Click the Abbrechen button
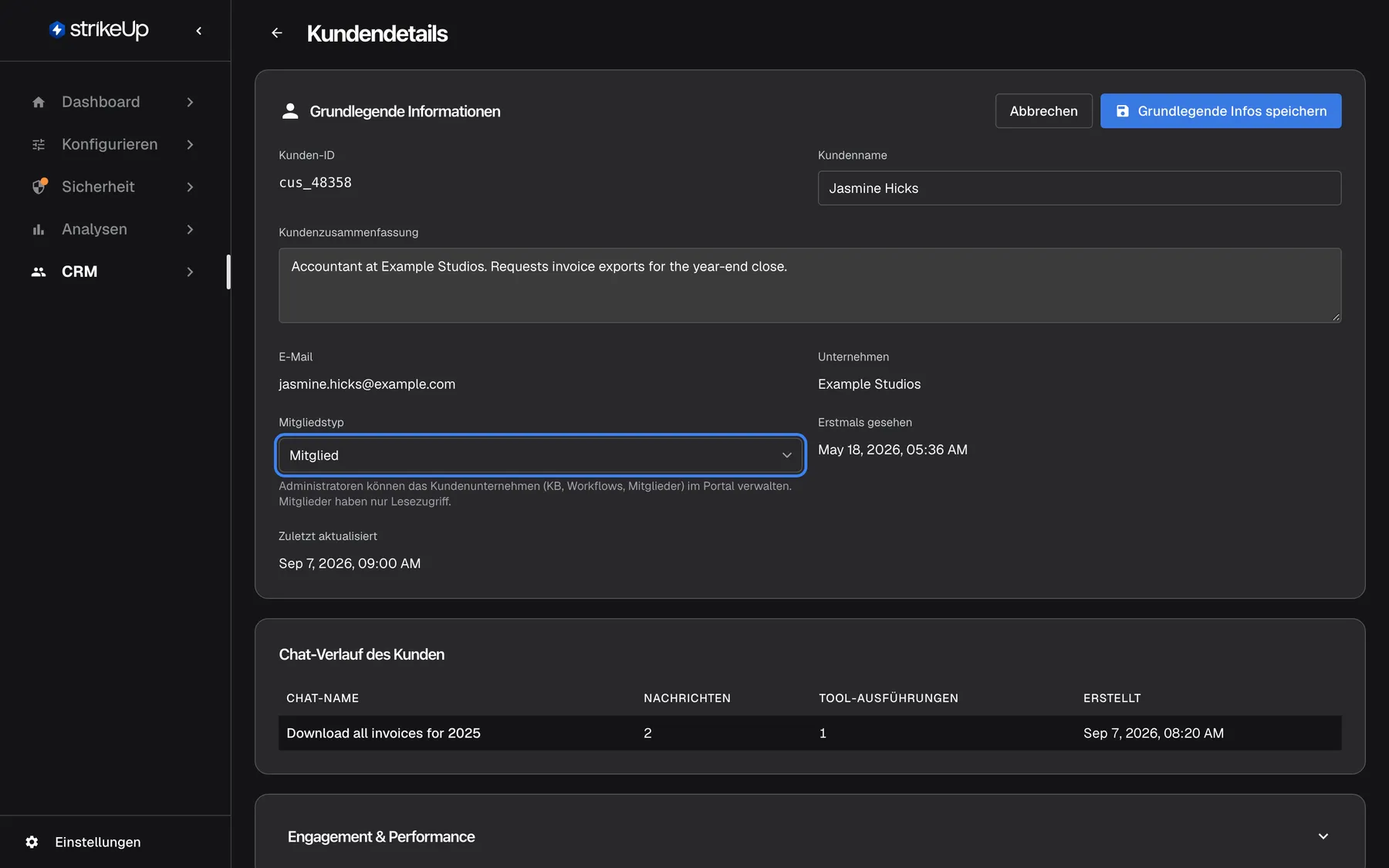Viewport: 1389px width, 868px height. pyautogui.click(x=1043, y=111)
